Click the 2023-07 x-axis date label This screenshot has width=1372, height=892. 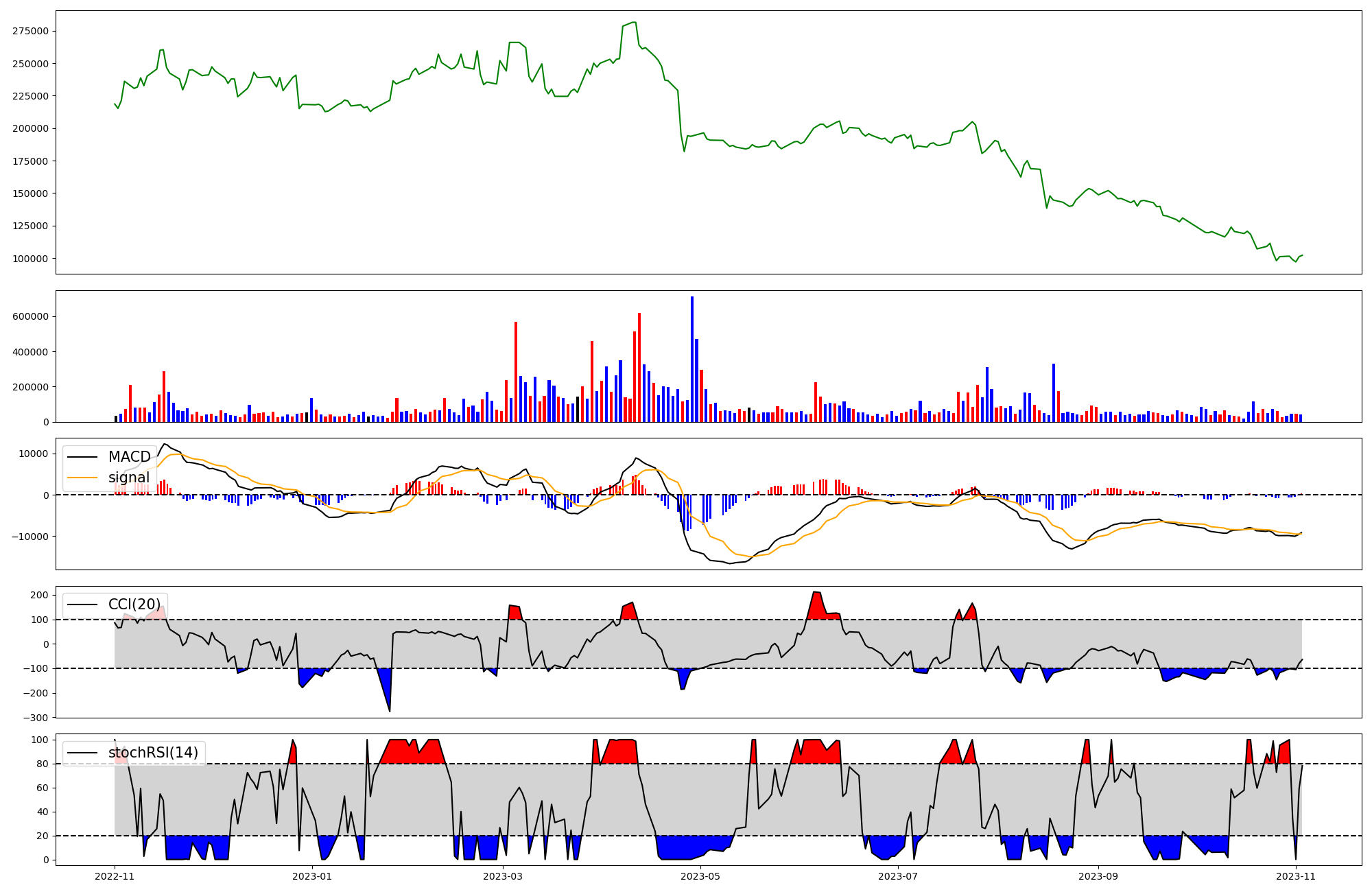[x=898, y=876]
